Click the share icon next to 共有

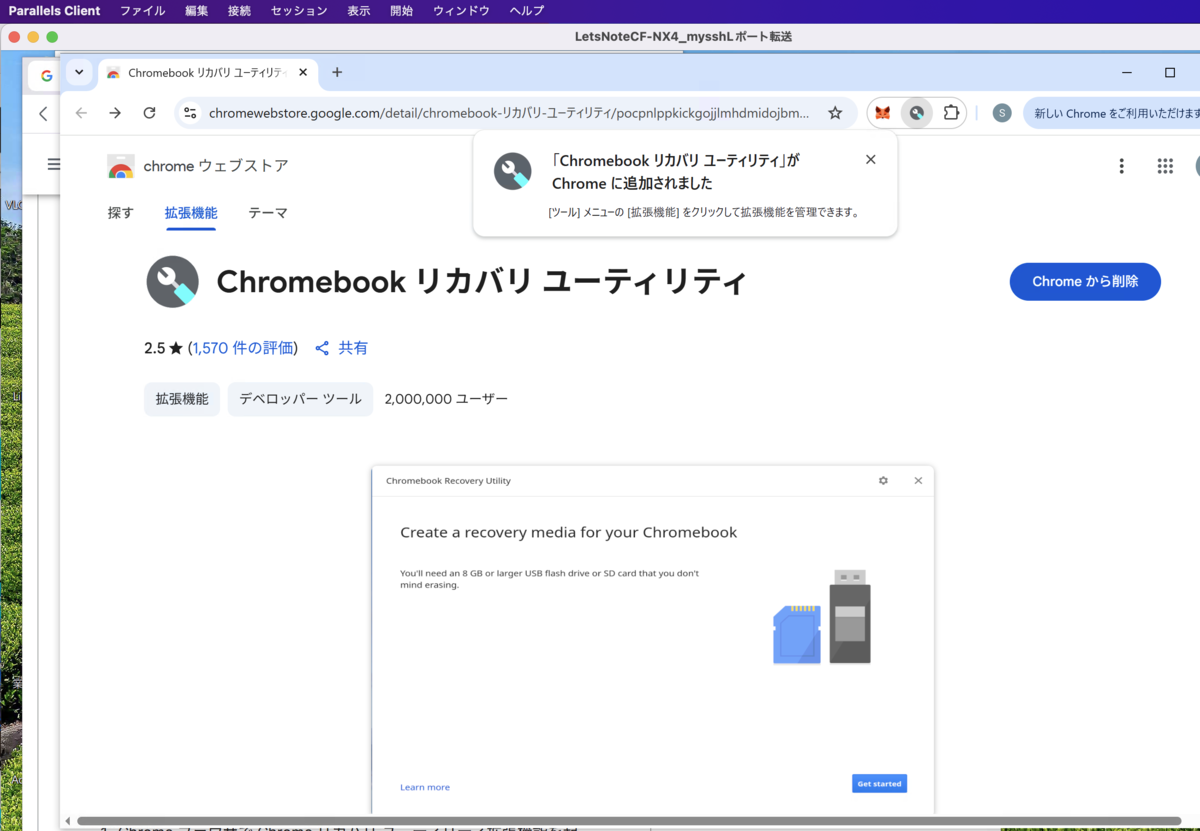(x=322, y=348)
